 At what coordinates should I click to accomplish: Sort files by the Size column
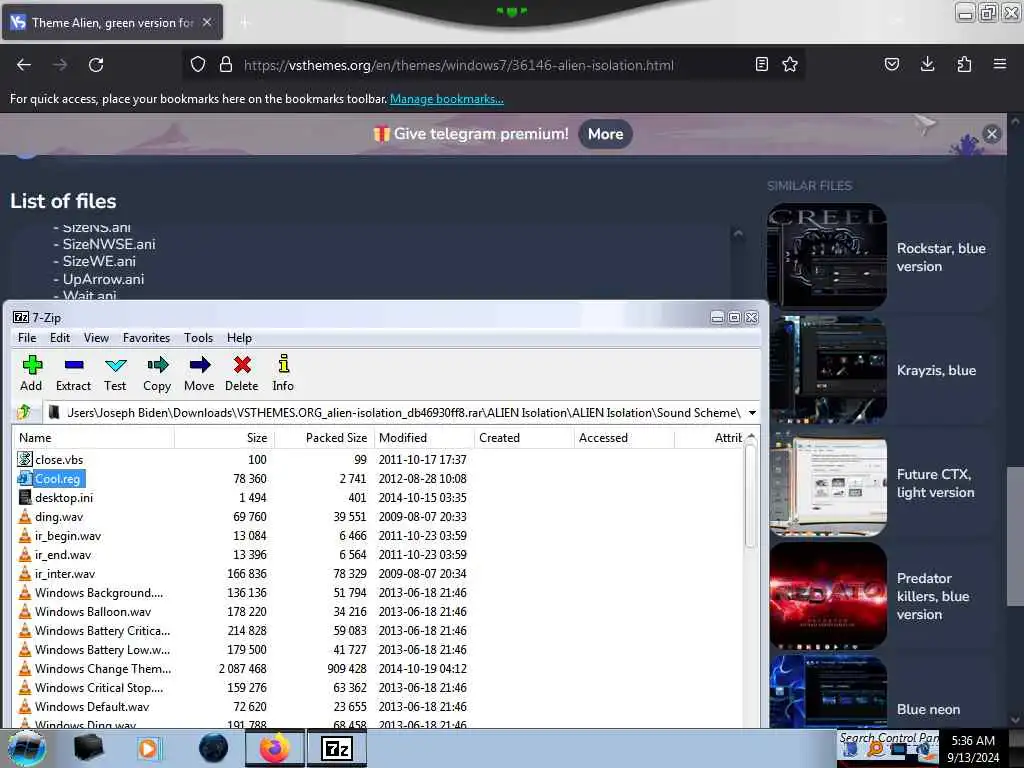(224, 438)
